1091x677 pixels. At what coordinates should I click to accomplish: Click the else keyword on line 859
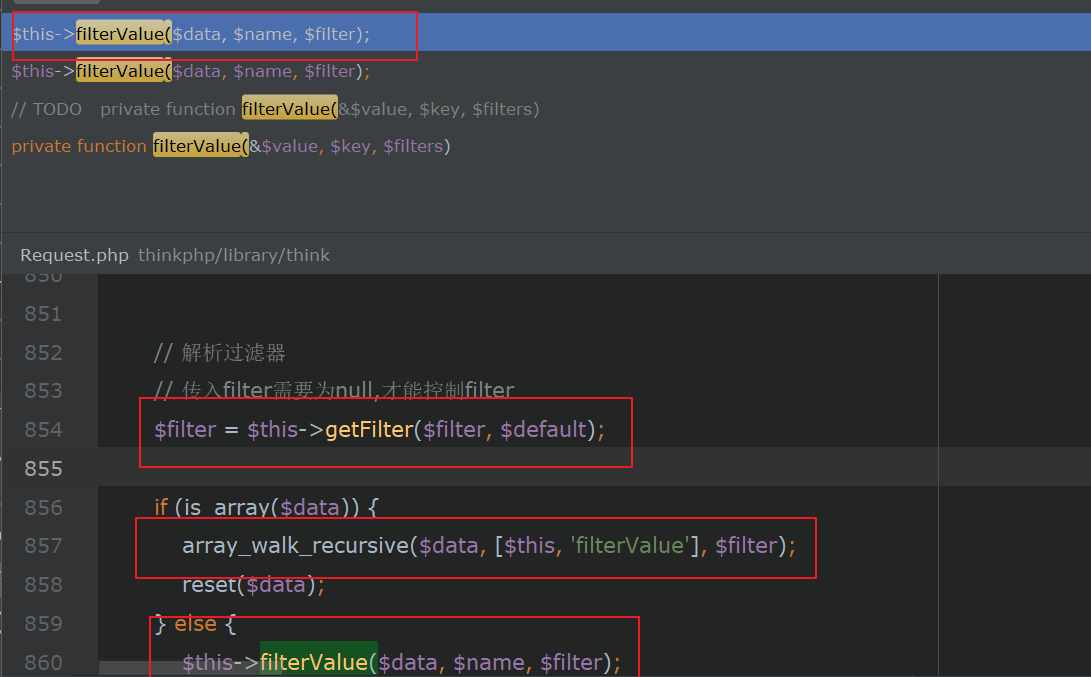(195, 624)
